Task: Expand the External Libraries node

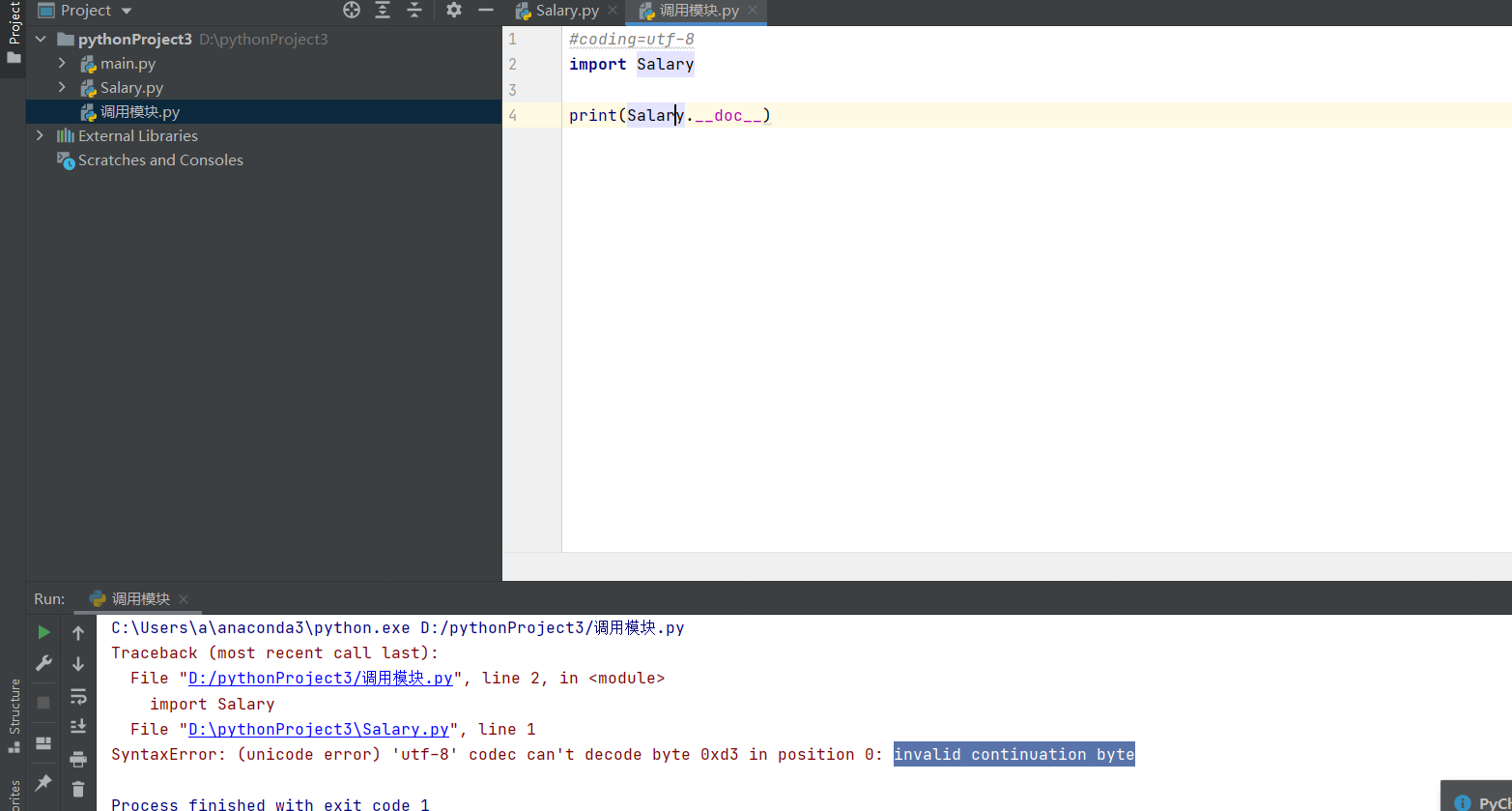Action: pos(40,136)
